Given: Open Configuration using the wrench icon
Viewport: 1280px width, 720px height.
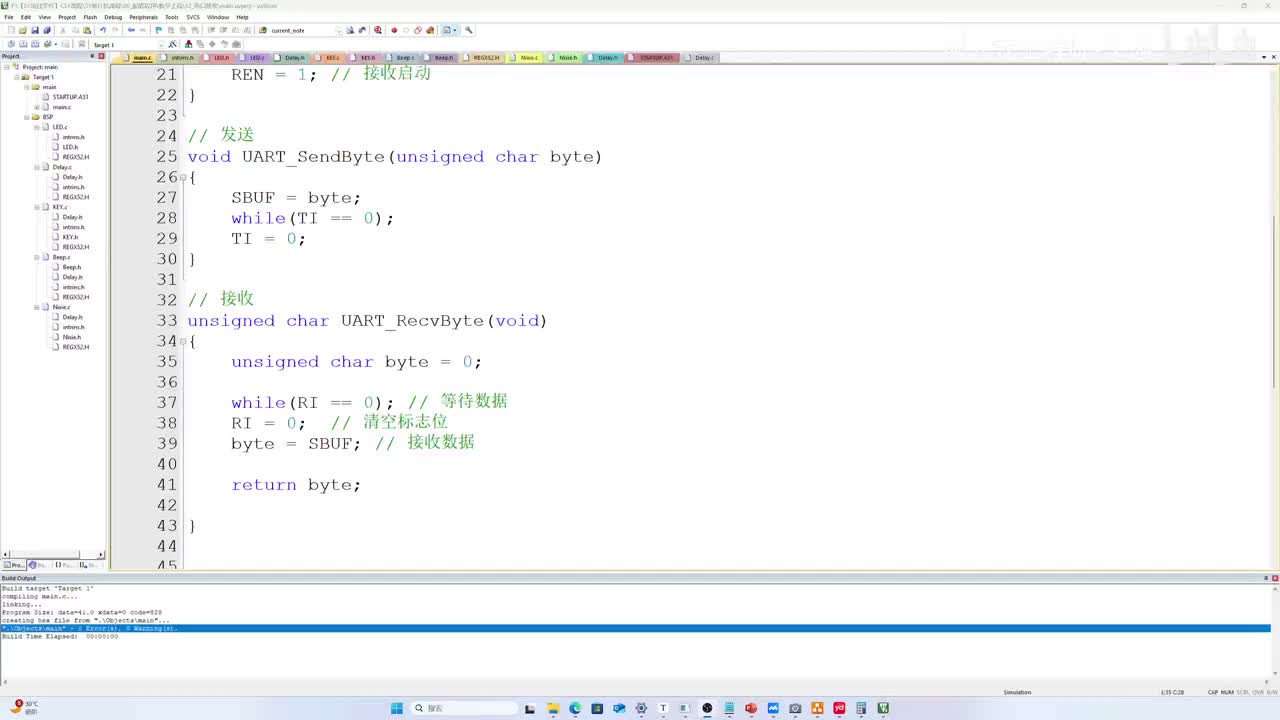Looking at the screenshot, I should [x=469, y=30].
